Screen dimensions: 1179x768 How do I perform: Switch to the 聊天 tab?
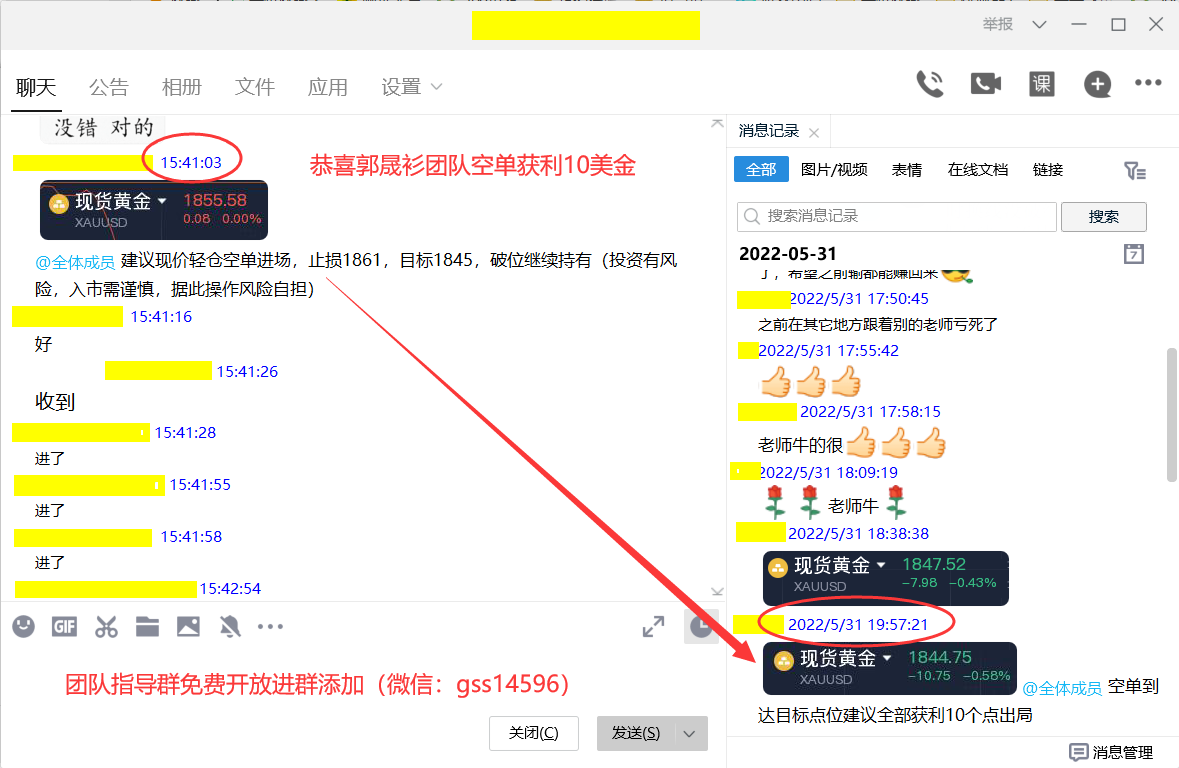(x=36, y=87)
